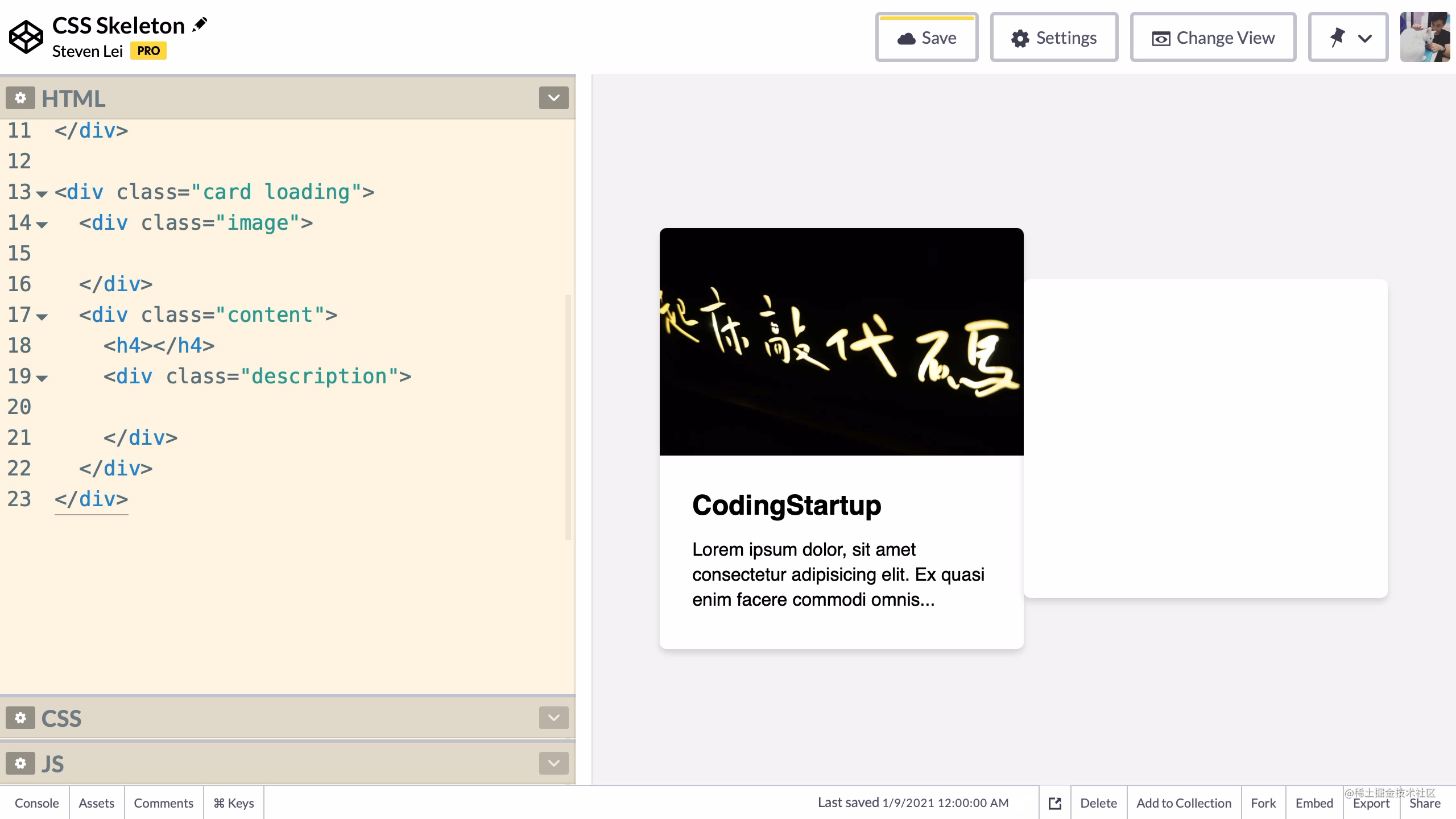Click the Change View button

point(1213,38)
